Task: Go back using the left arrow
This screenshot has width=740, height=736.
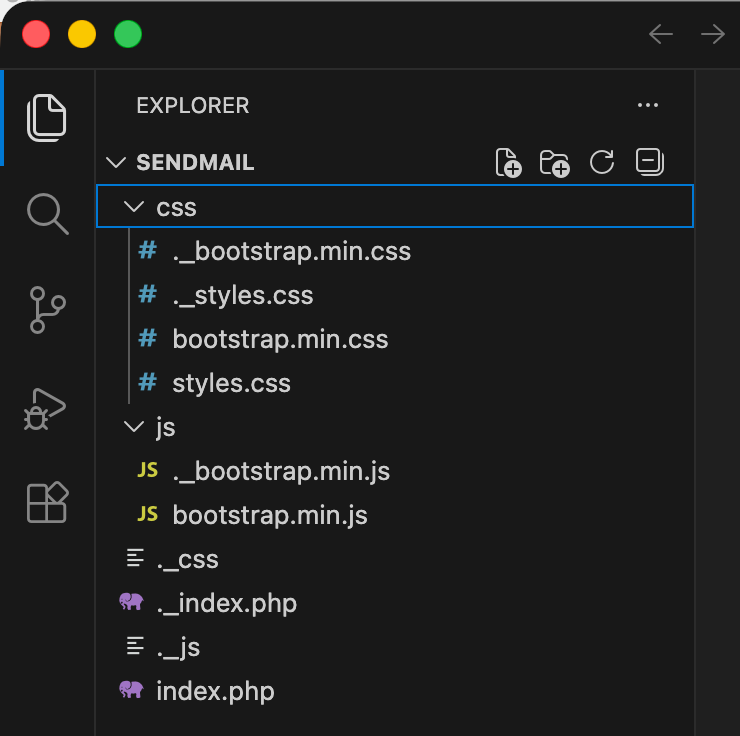Action: coord(661,35)
